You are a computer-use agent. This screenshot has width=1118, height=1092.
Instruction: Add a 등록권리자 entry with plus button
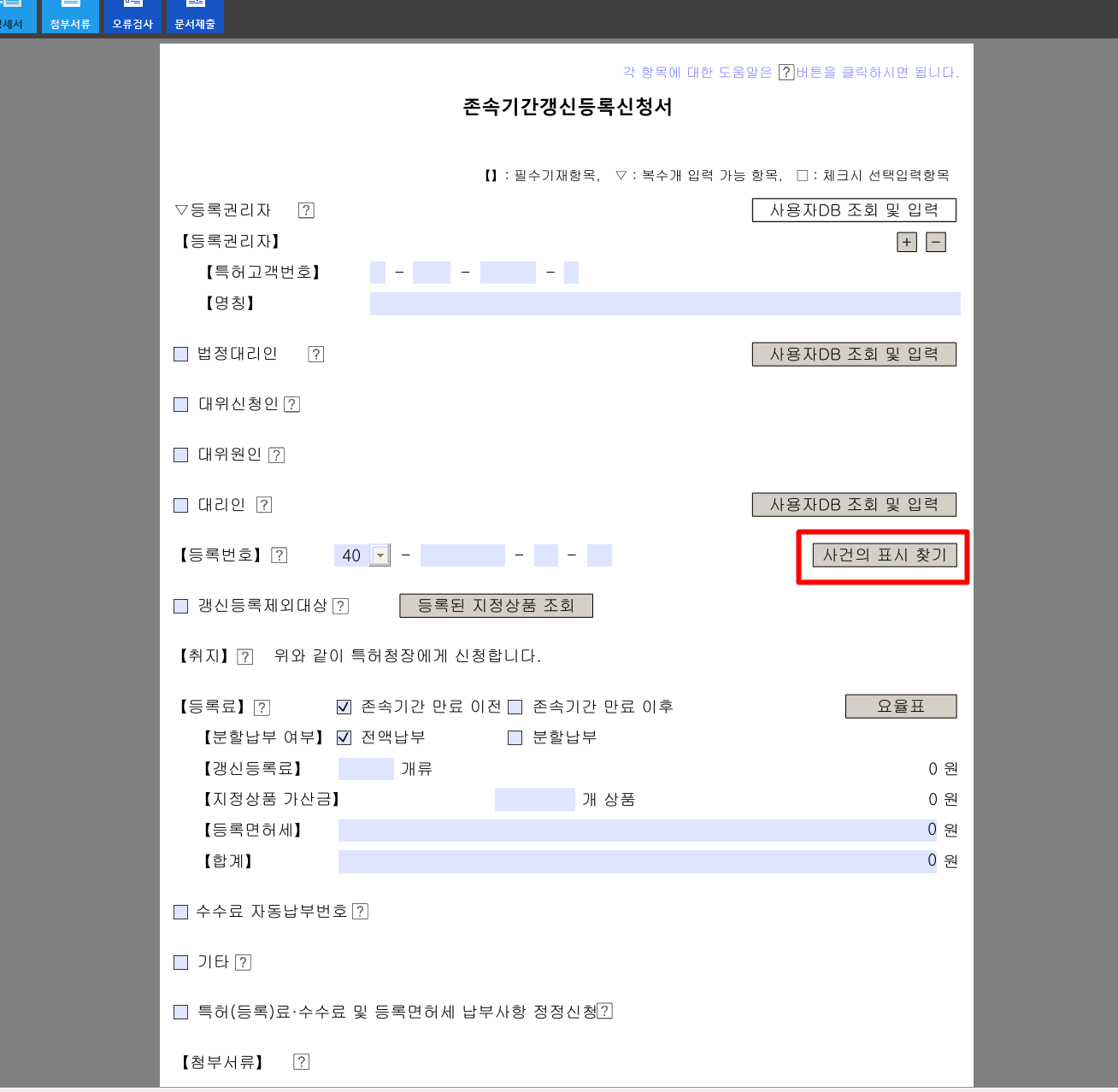coord(907,242)
